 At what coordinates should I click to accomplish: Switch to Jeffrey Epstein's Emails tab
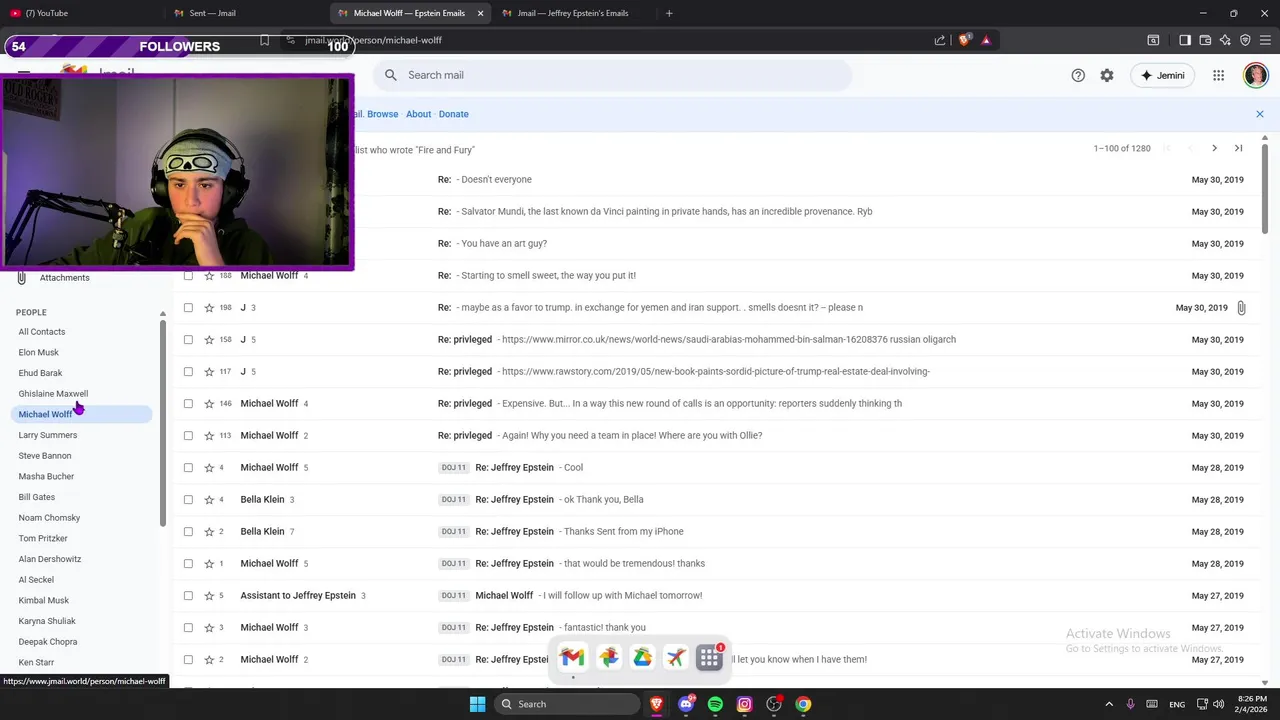tap(574, 13)
